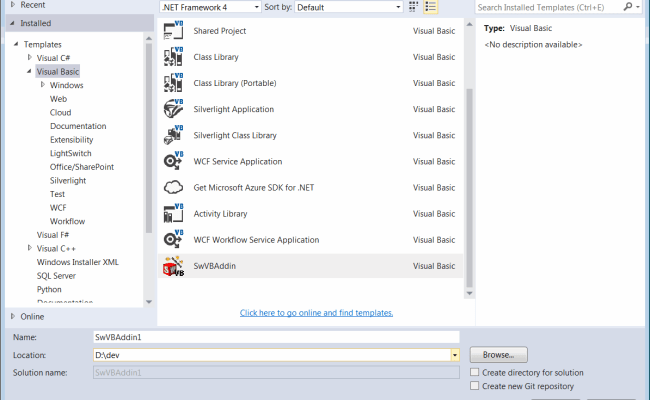Select the Silverlight tree category
The height and width of the screenshot is (400, 650).
coord(68,180)
